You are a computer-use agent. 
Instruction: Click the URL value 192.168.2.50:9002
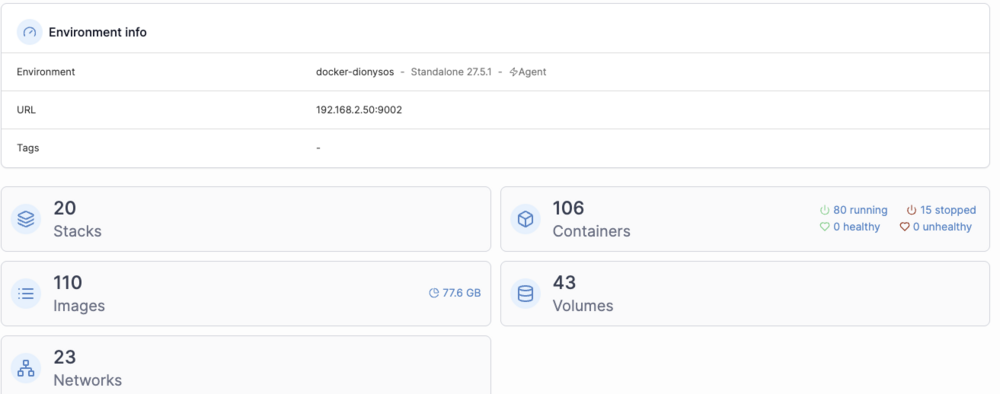tap(359, 110)
